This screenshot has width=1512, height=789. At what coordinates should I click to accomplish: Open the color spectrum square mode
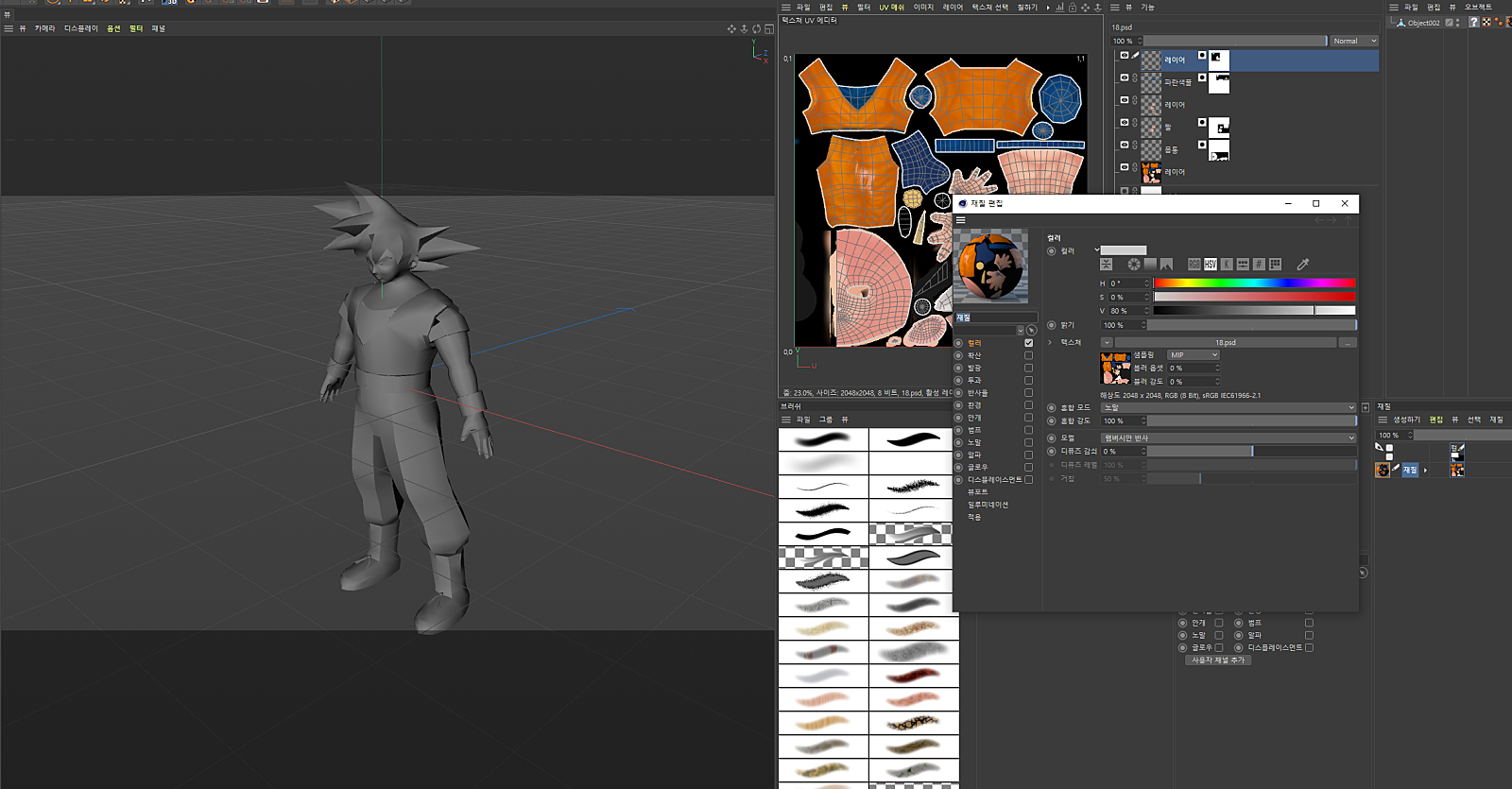pos(1150,265)
